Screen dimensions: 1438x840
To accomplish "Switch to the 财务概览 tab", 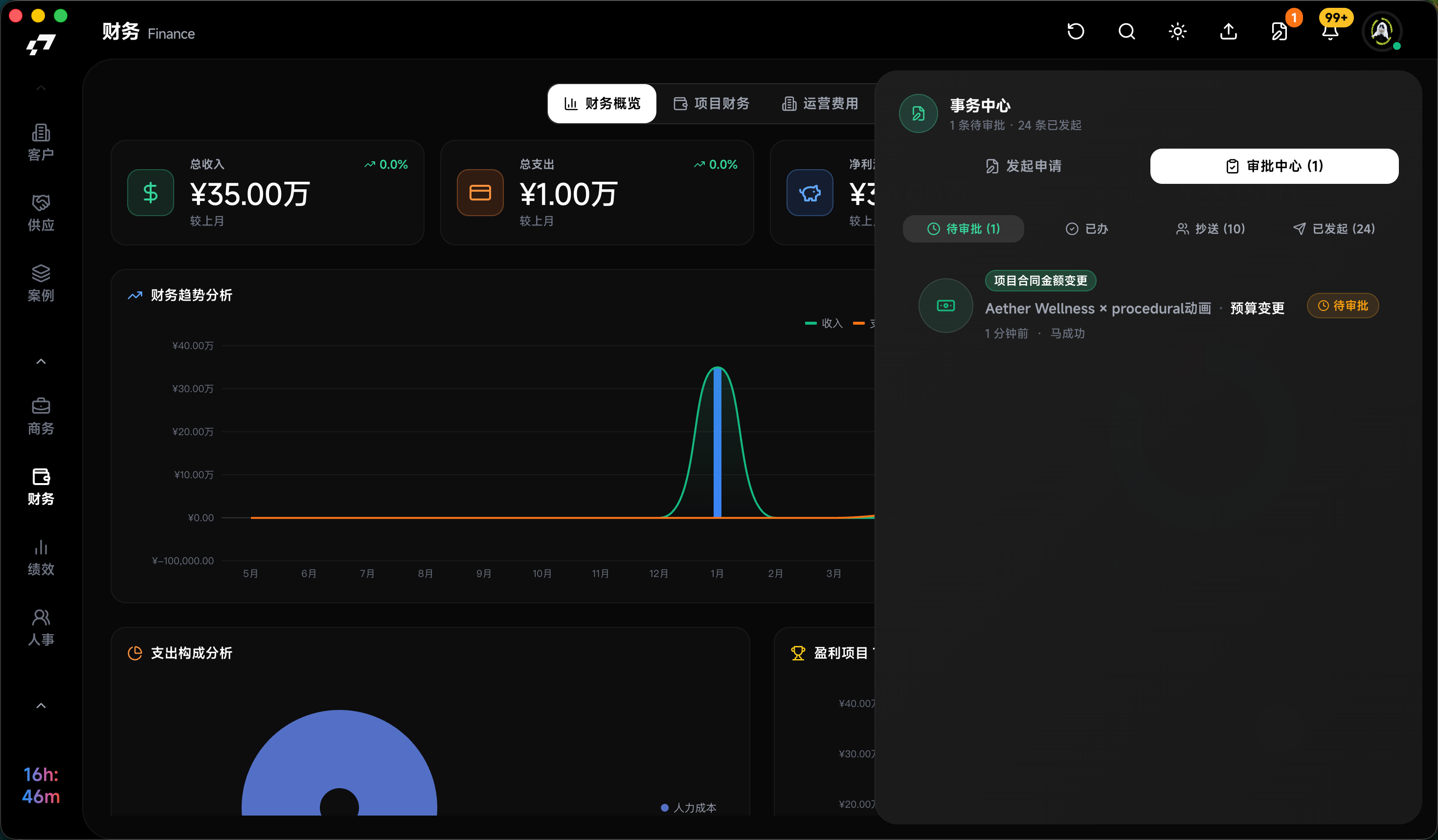I will pyautogui.click(x=602, y=103).
